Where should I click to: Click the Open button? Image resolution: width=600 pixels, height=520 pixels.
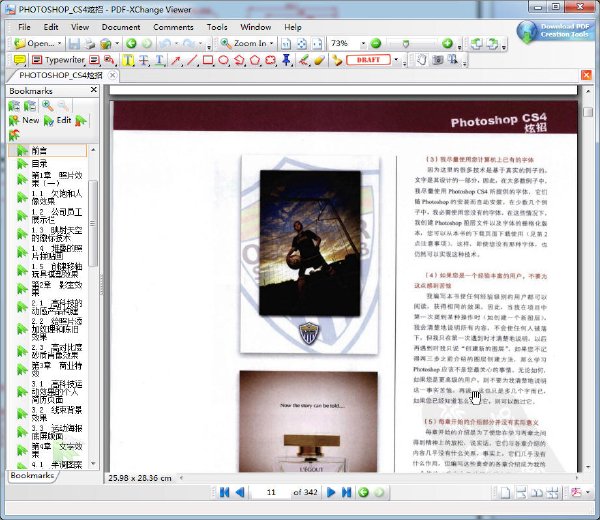(x=34, y=44)
